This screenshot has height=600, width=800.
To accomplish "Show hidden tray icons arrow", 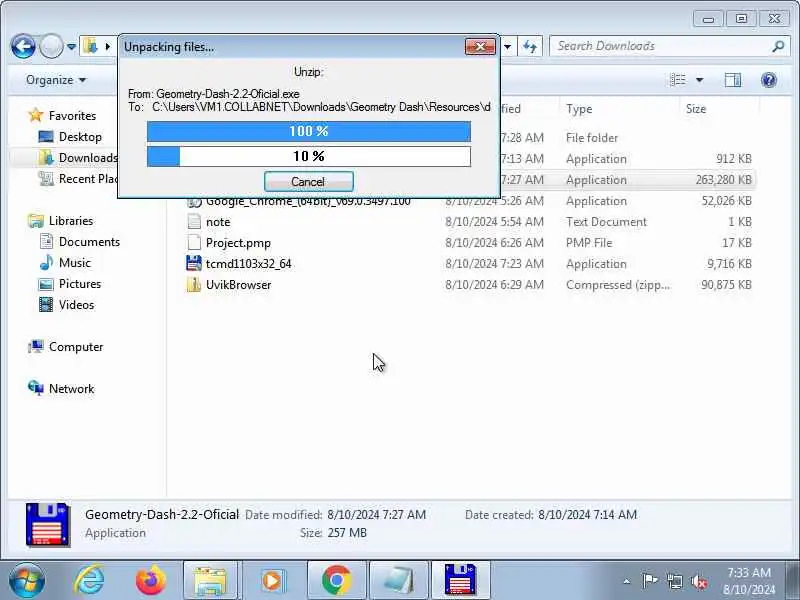I will 627,581.
